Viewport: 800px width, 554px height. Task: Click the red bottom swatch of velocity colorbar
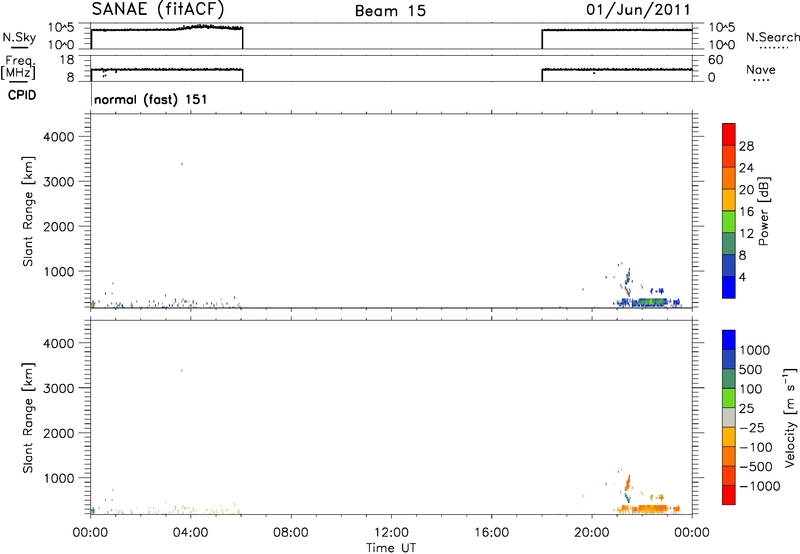coord(729,495)
